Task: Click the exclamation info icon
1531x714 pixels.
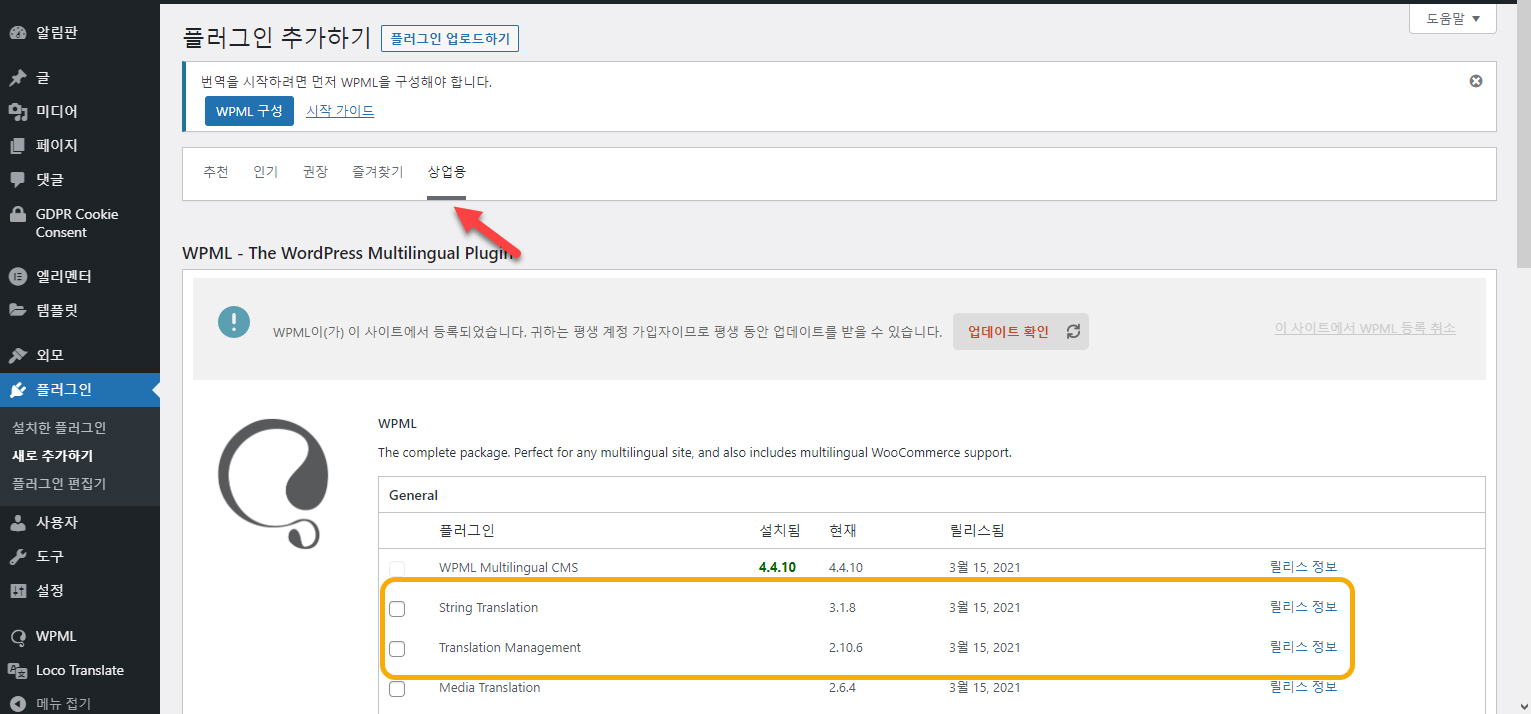Action: click(233, 322)
